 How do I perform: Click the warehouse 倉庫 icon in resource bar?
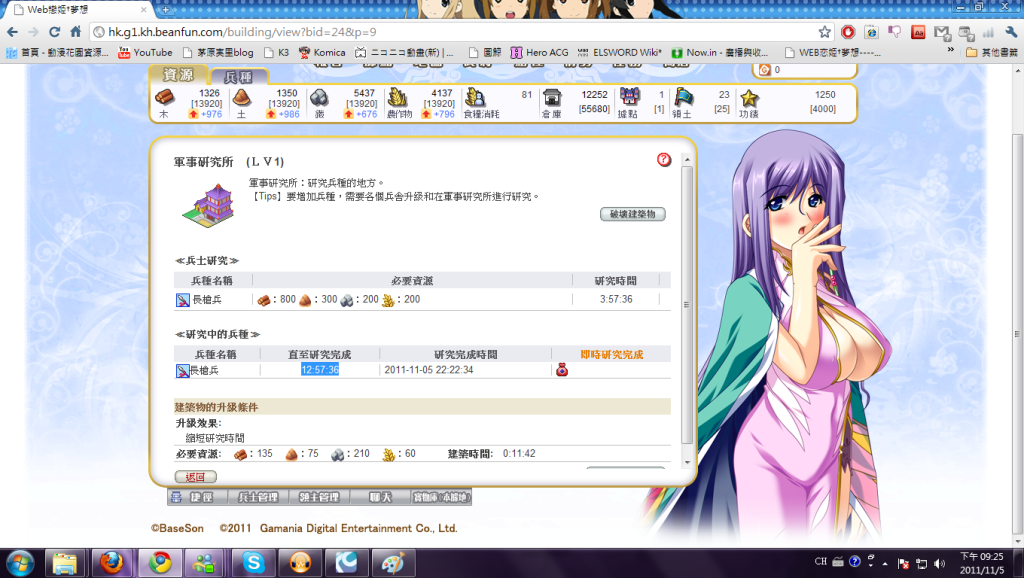point(551,97)
